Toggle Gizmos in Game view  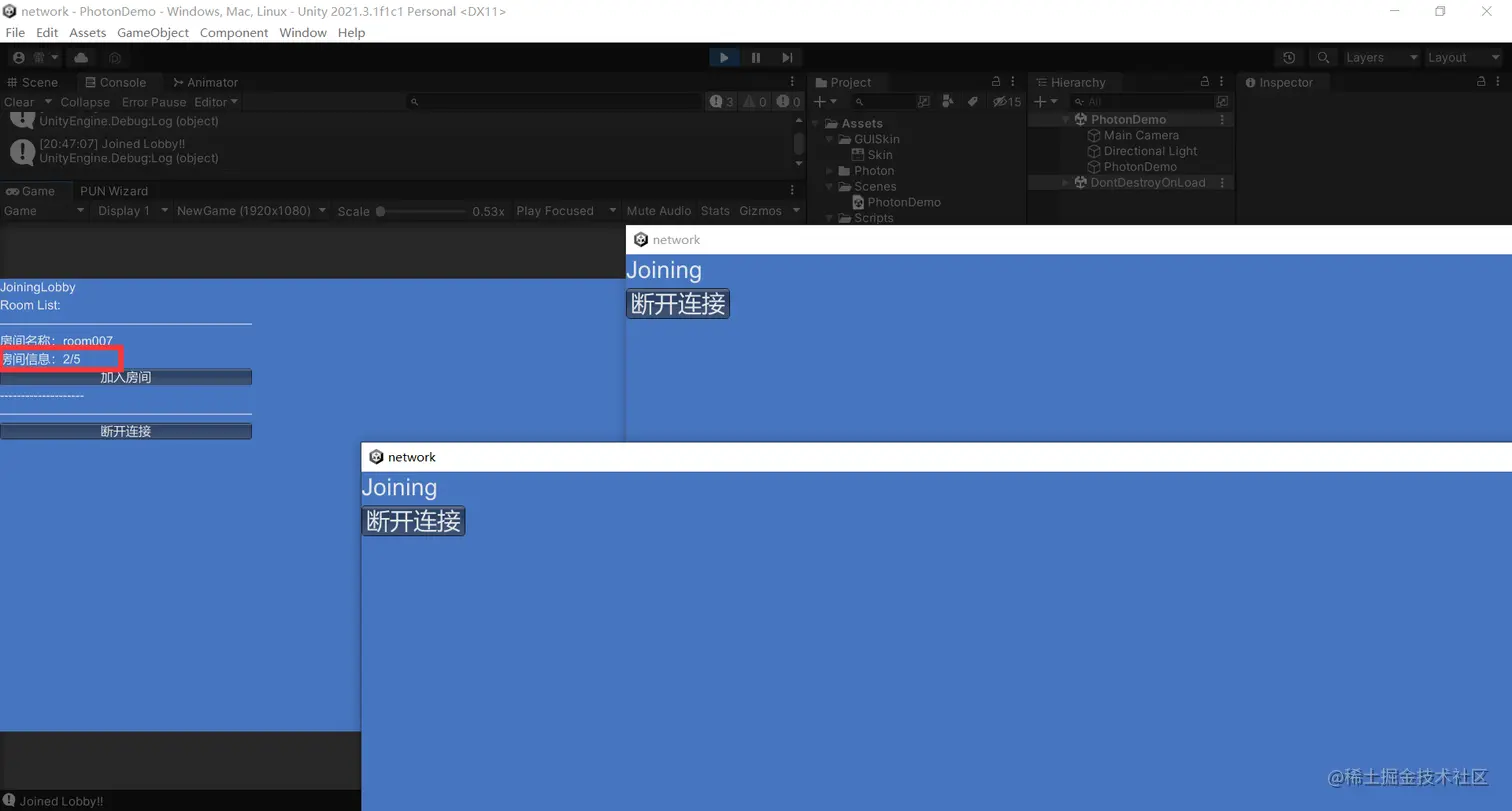760,211
